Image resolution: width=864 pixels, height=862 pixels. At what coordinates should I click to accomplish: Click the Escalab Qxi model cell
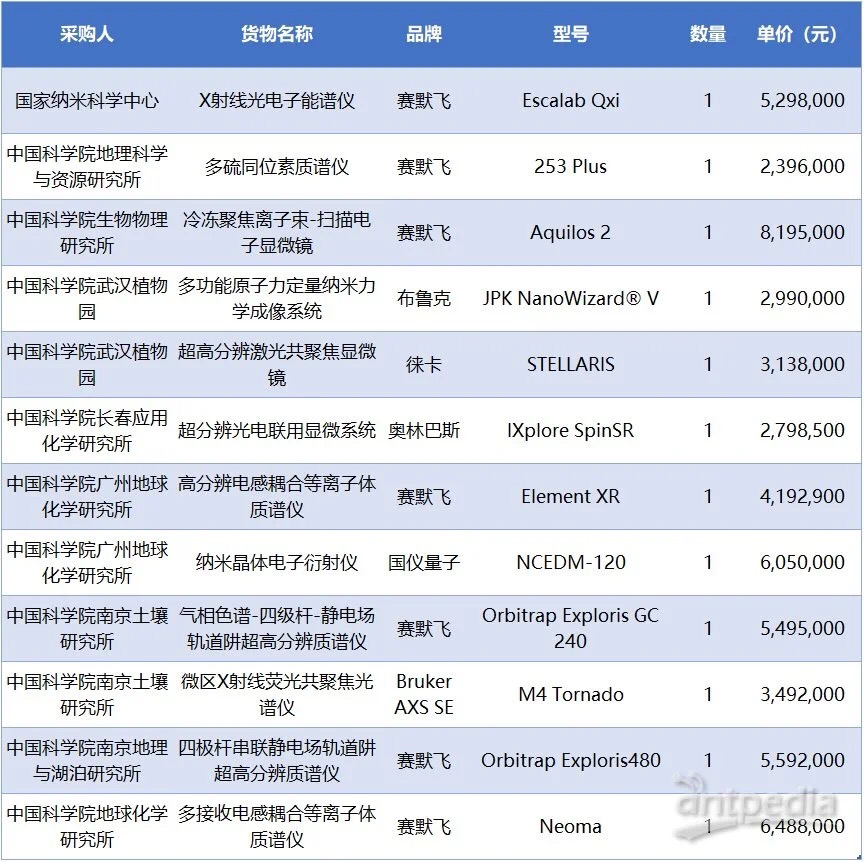tap(570, 100)
